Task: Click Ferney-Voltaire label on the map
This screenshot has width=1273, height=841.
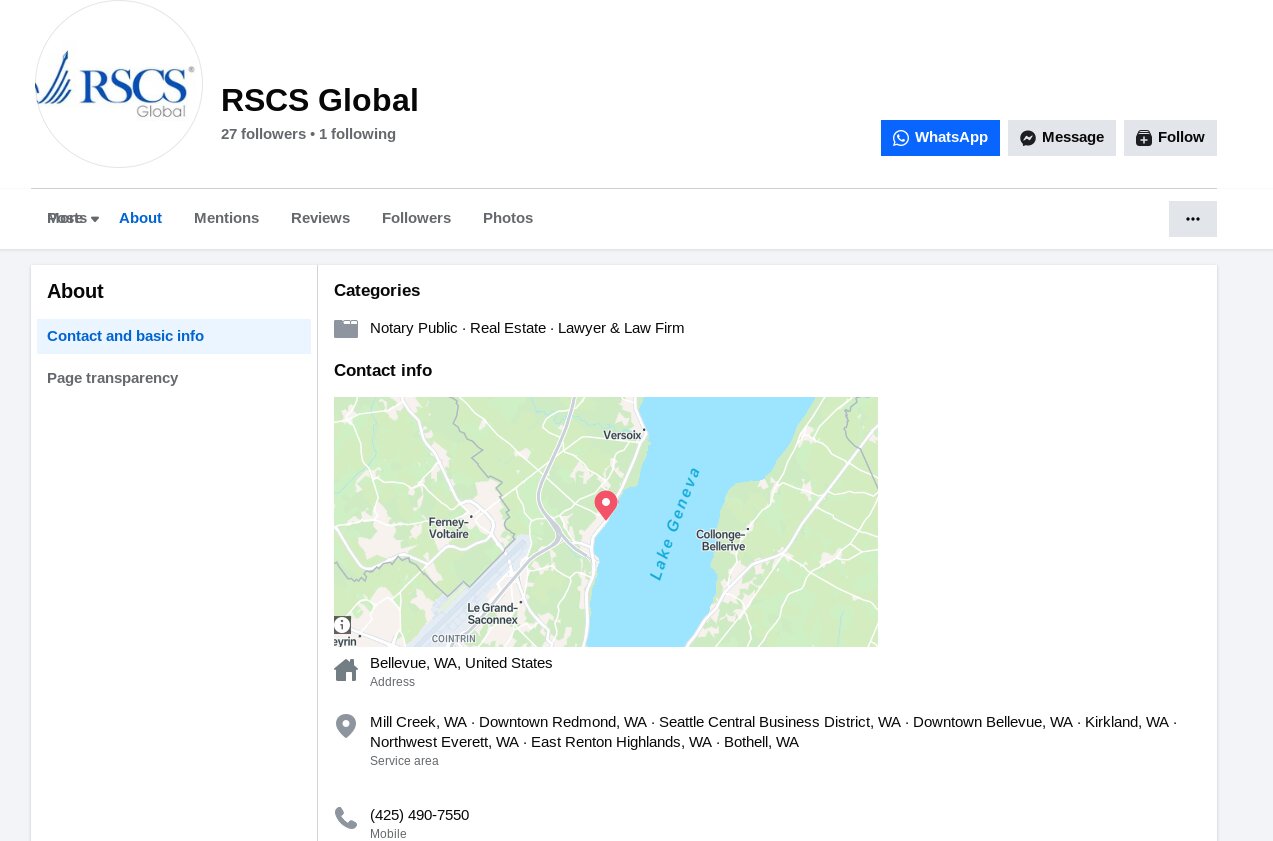Action: [x=448, y=528]
